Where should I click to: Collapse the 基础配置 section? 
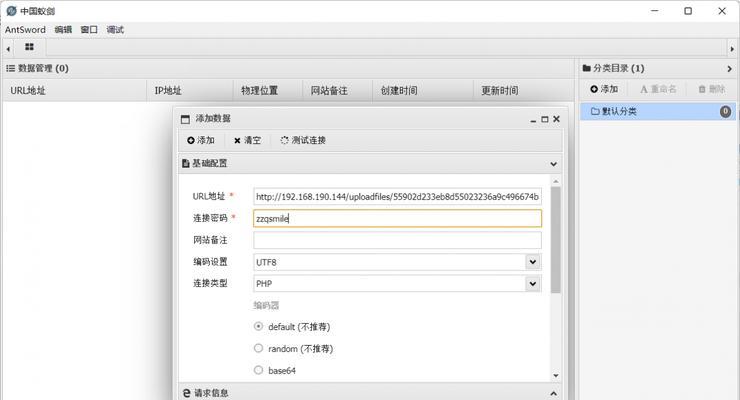pos(554,164)
